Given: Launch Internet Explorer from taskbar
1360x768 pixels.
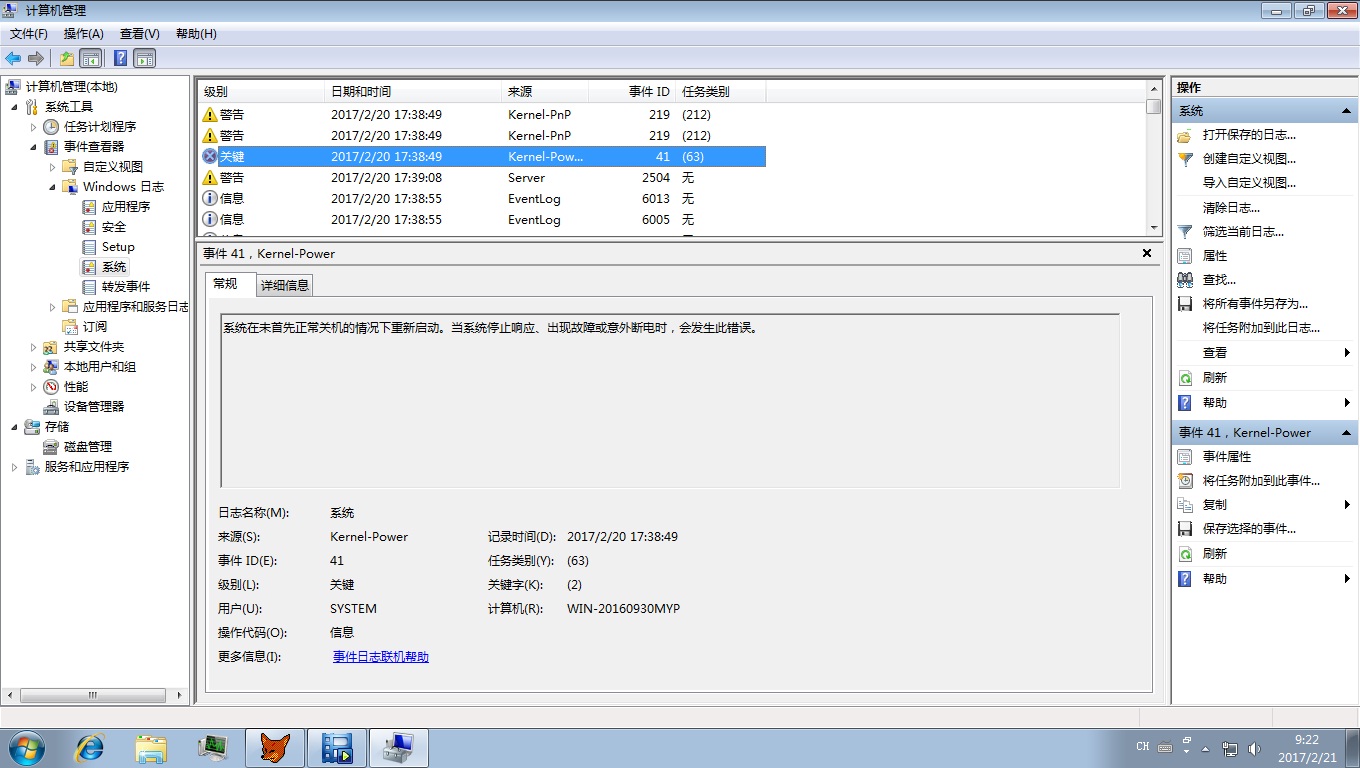Looking at the screenshot, I should coord(90,748).
